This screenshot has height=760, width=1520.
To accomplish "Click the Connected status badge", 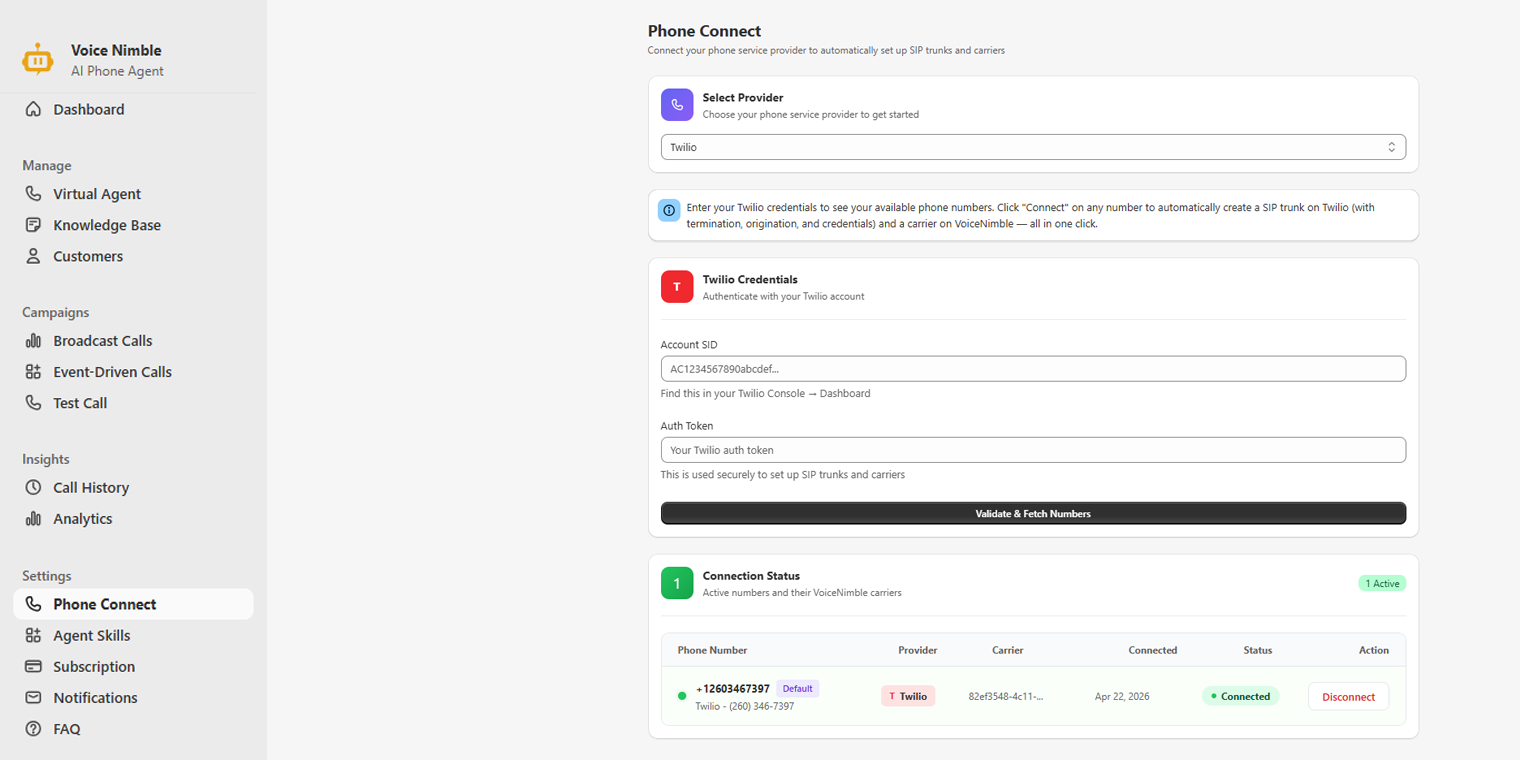I will pyautogui.click(x=1240, y=696).
